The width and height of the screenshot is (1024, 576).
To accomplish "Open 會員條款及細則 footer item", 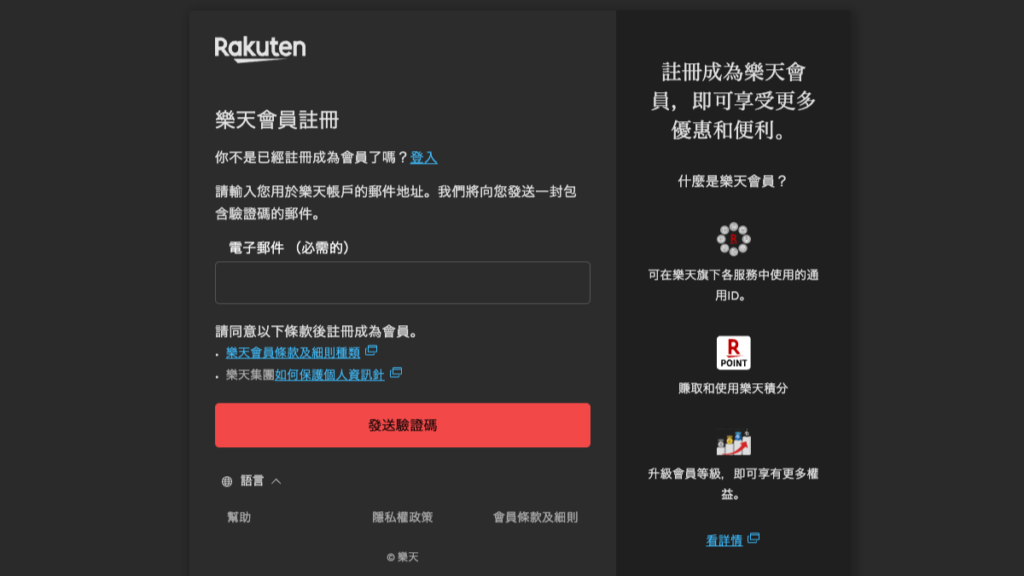I will (x=535, y=517).
